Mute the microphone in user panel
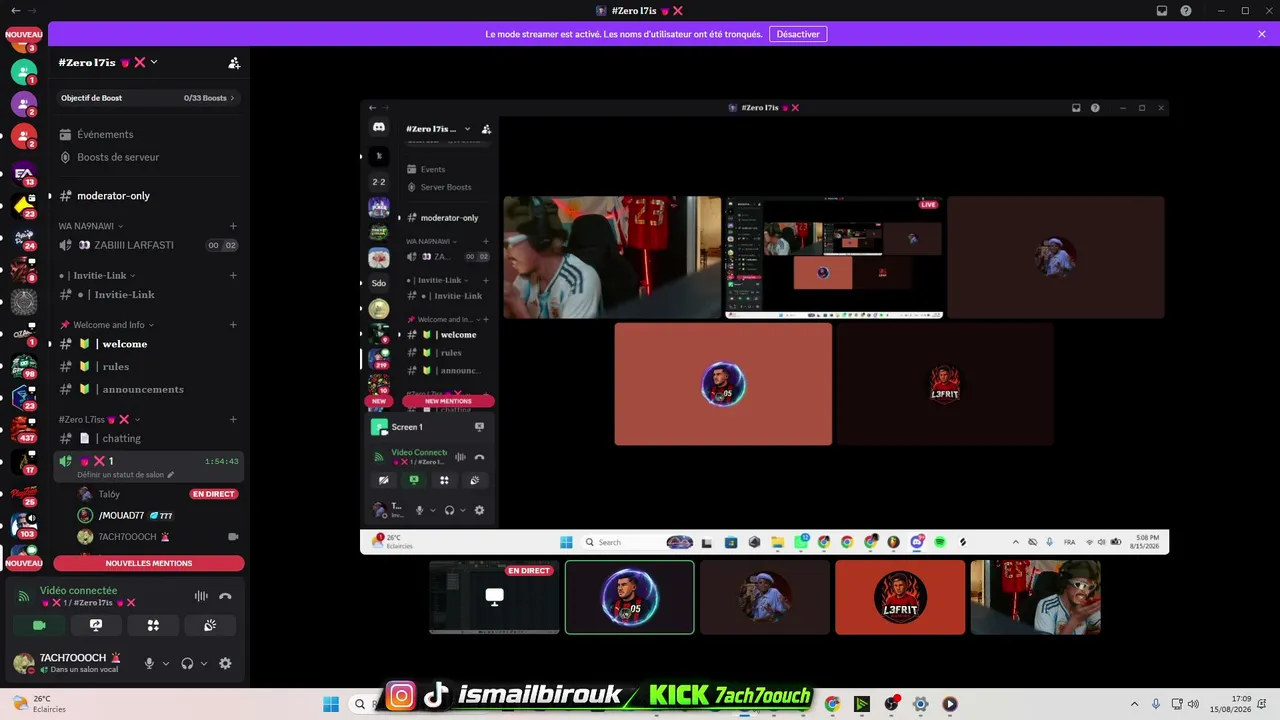 149,663
